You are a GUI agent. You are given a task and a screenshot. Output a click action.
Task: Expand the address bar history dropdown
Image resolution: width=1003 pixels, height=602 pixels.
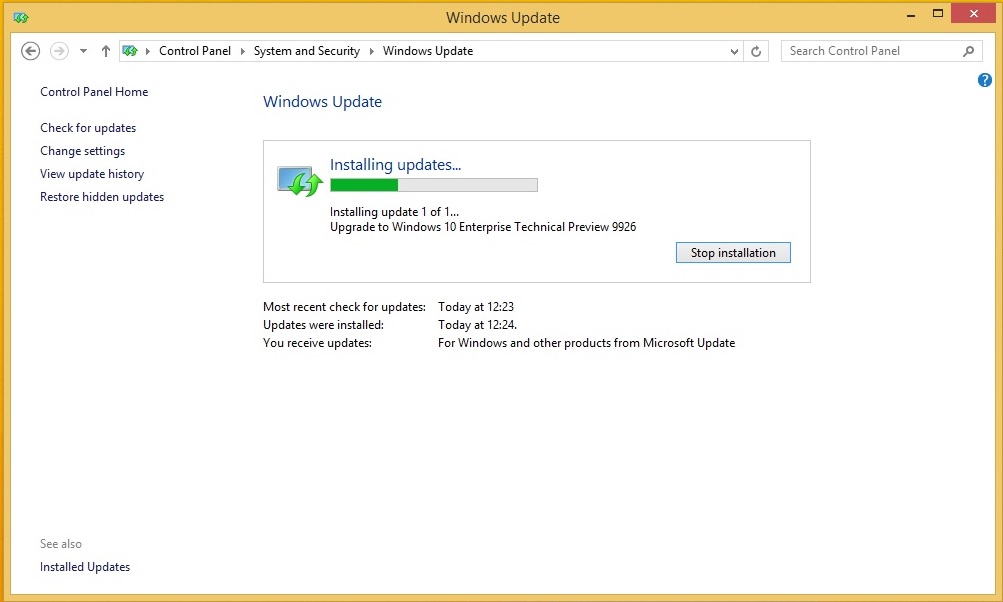point(734,51)
